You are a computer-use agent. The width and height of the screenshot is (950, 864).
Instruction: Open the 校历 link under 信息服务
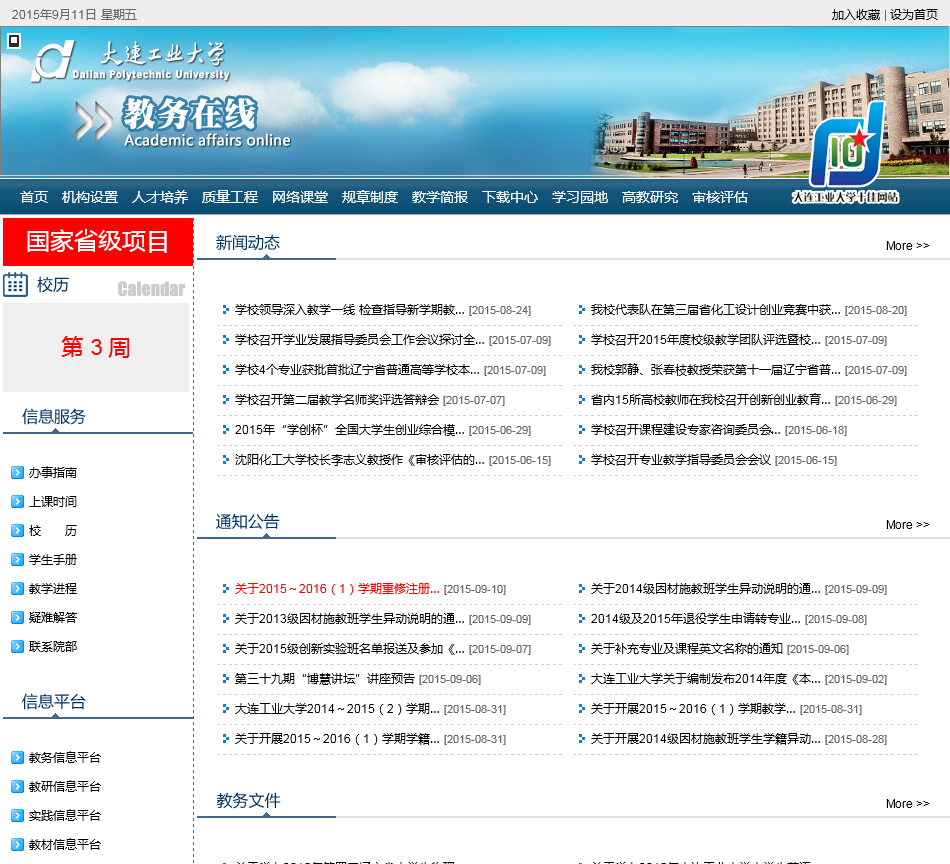53,531
